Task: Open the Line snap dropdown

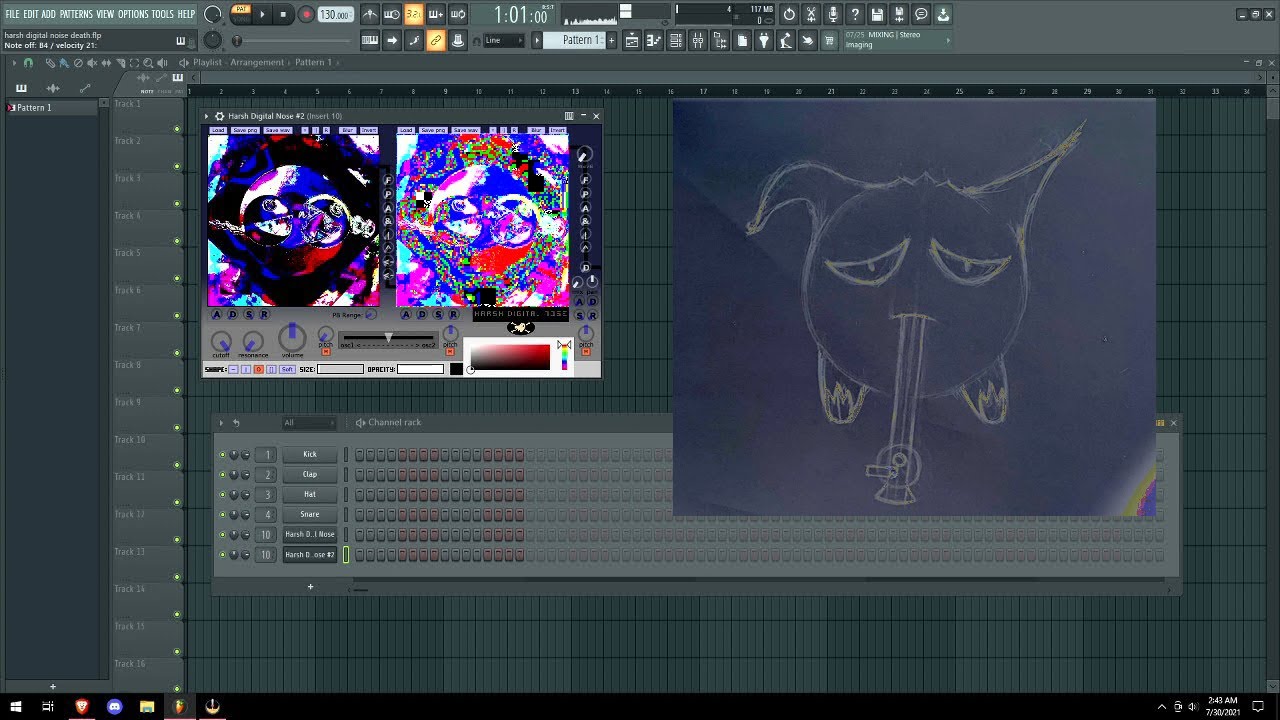Action: [504, 40]
